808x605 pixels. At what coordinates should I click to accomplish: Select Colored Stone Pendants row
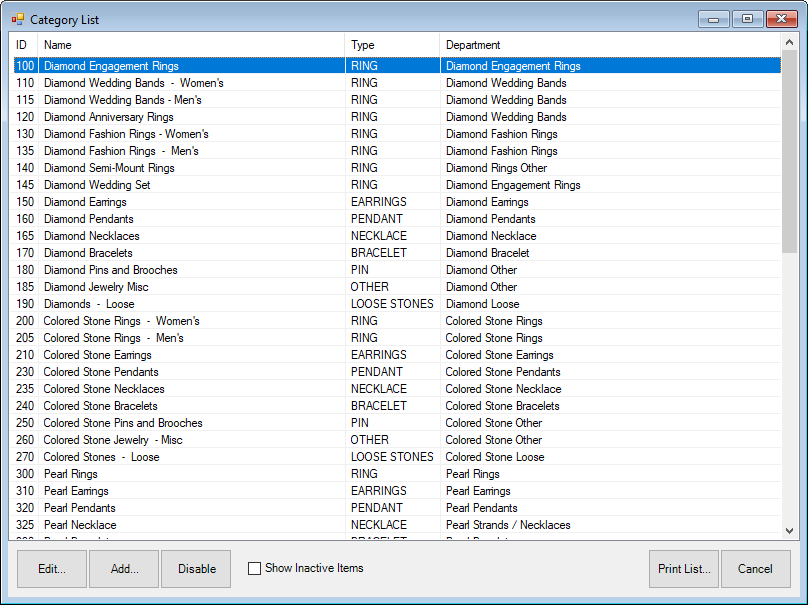[x=101, y=372]
